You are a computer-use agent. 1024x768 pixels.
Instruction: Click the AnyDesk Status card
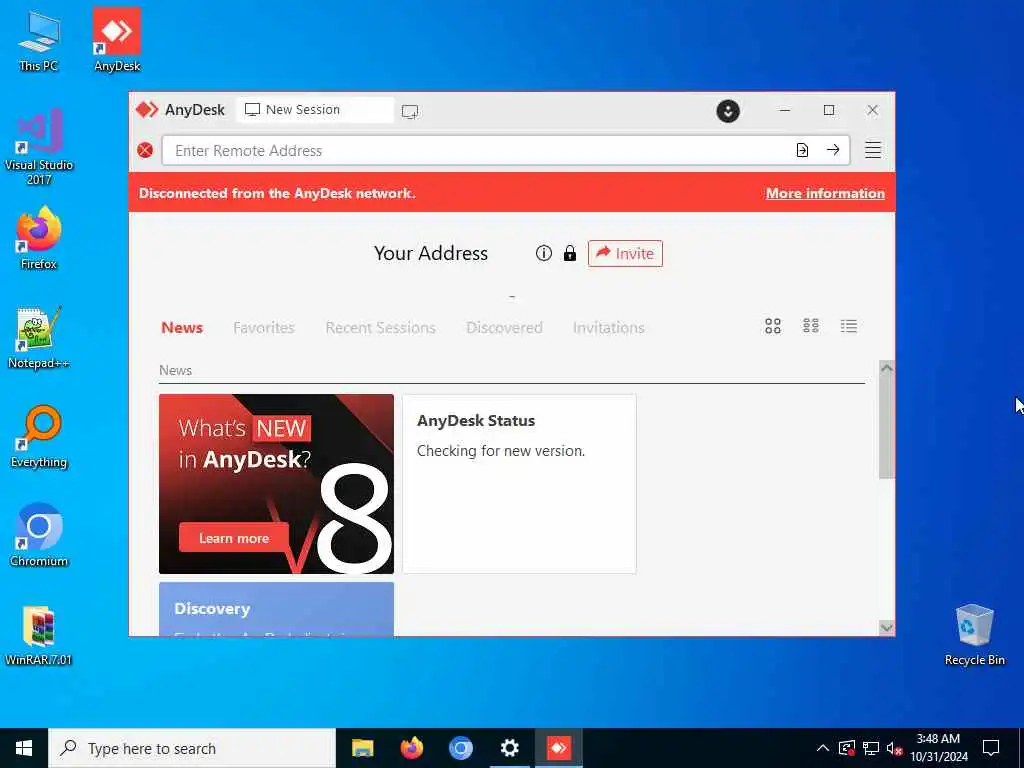[519, 484]
